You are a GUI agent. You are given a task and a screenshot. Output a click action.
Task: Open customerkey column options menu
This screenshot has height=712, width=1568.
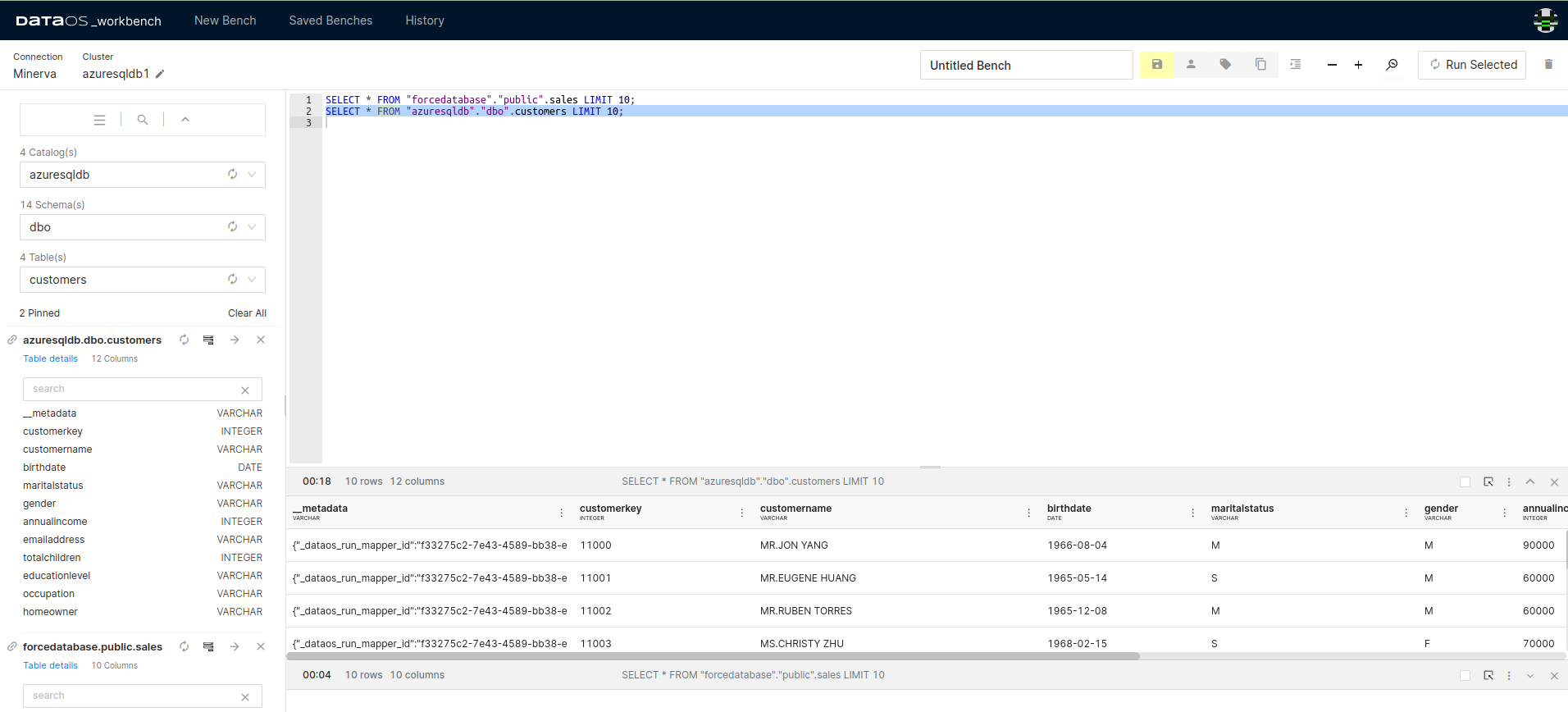(x=742, y=513)
